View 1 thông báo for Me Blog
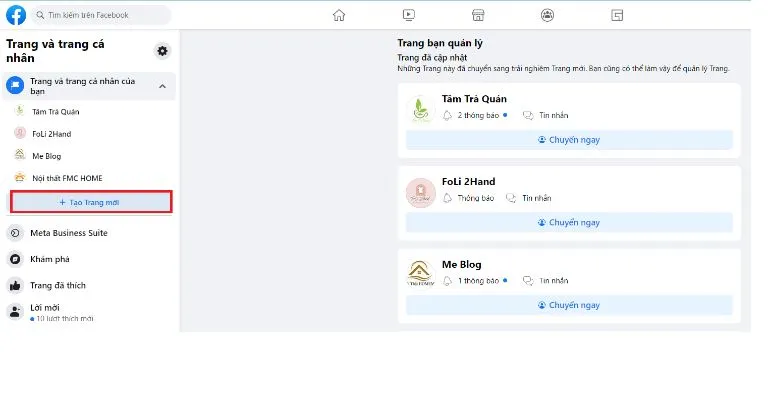 tap(478, 281)
